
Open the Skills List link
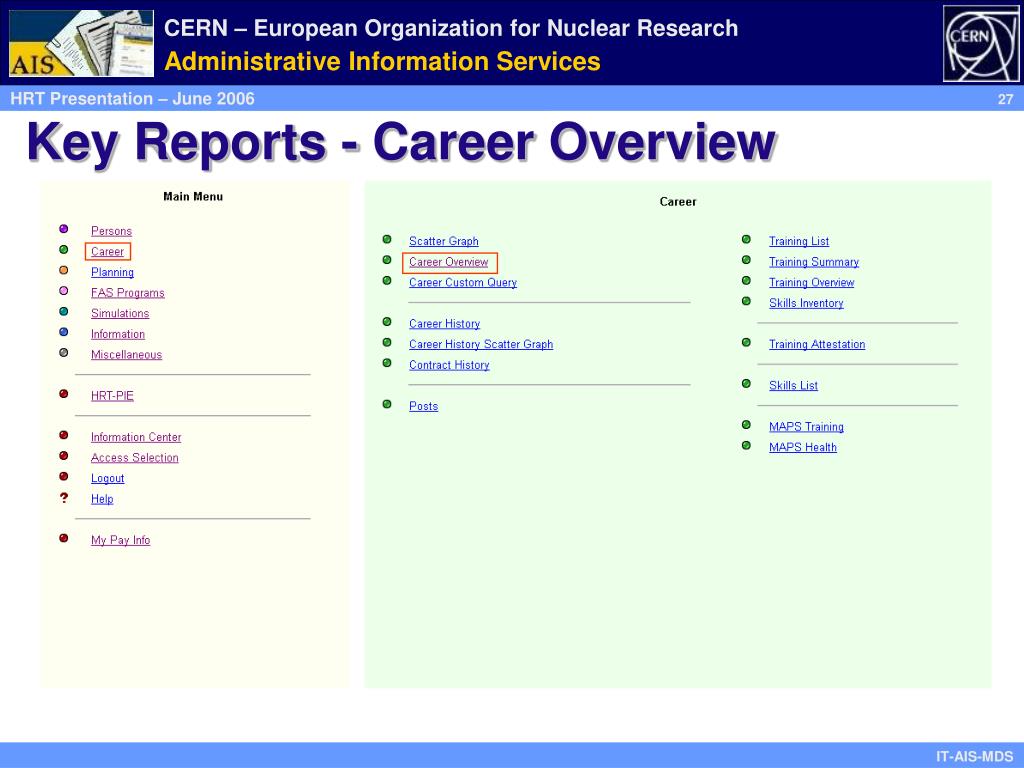click(793, 385)
